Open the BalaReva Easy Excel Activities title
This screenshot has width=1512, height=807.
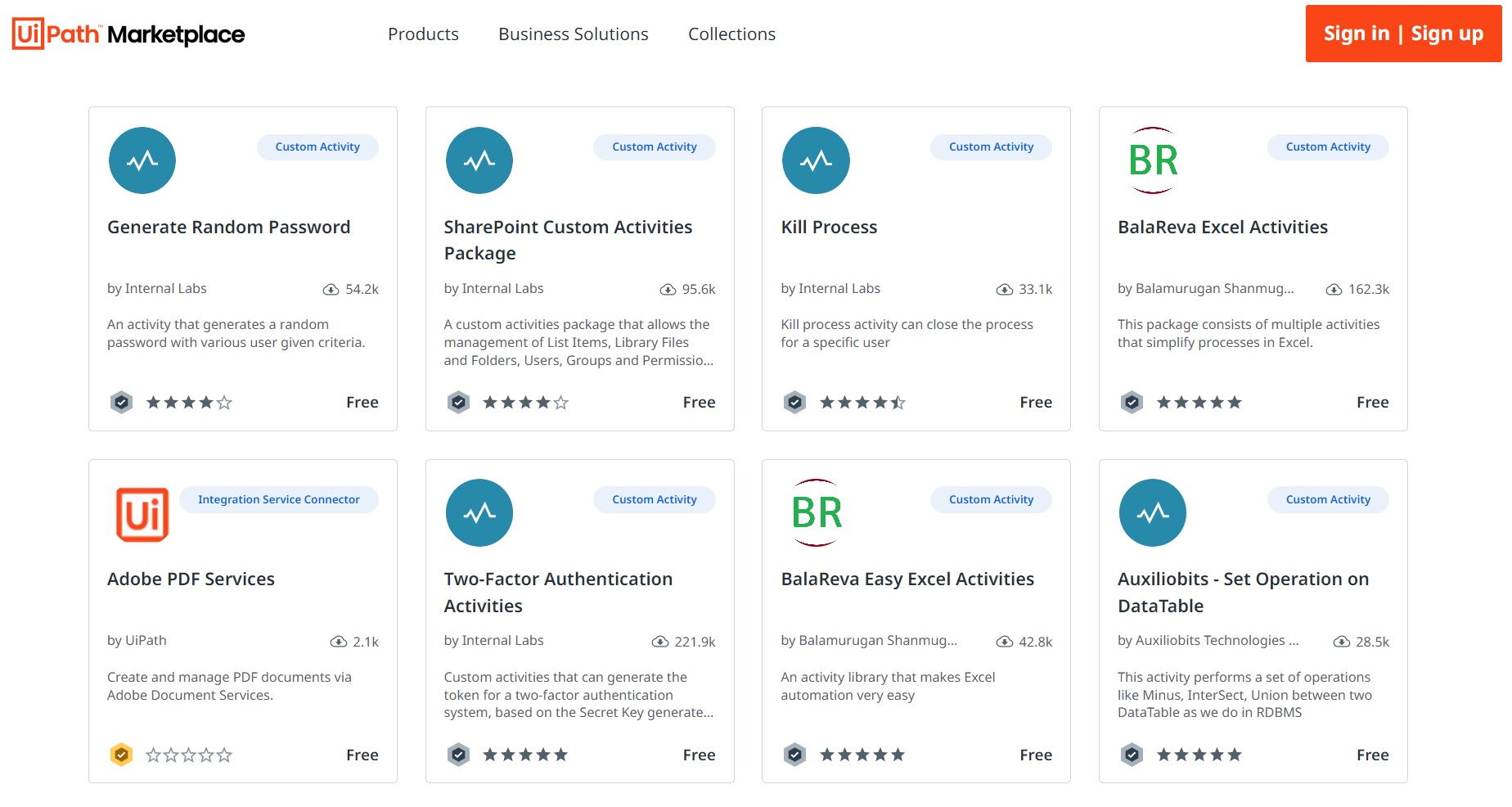coord(907,579)
